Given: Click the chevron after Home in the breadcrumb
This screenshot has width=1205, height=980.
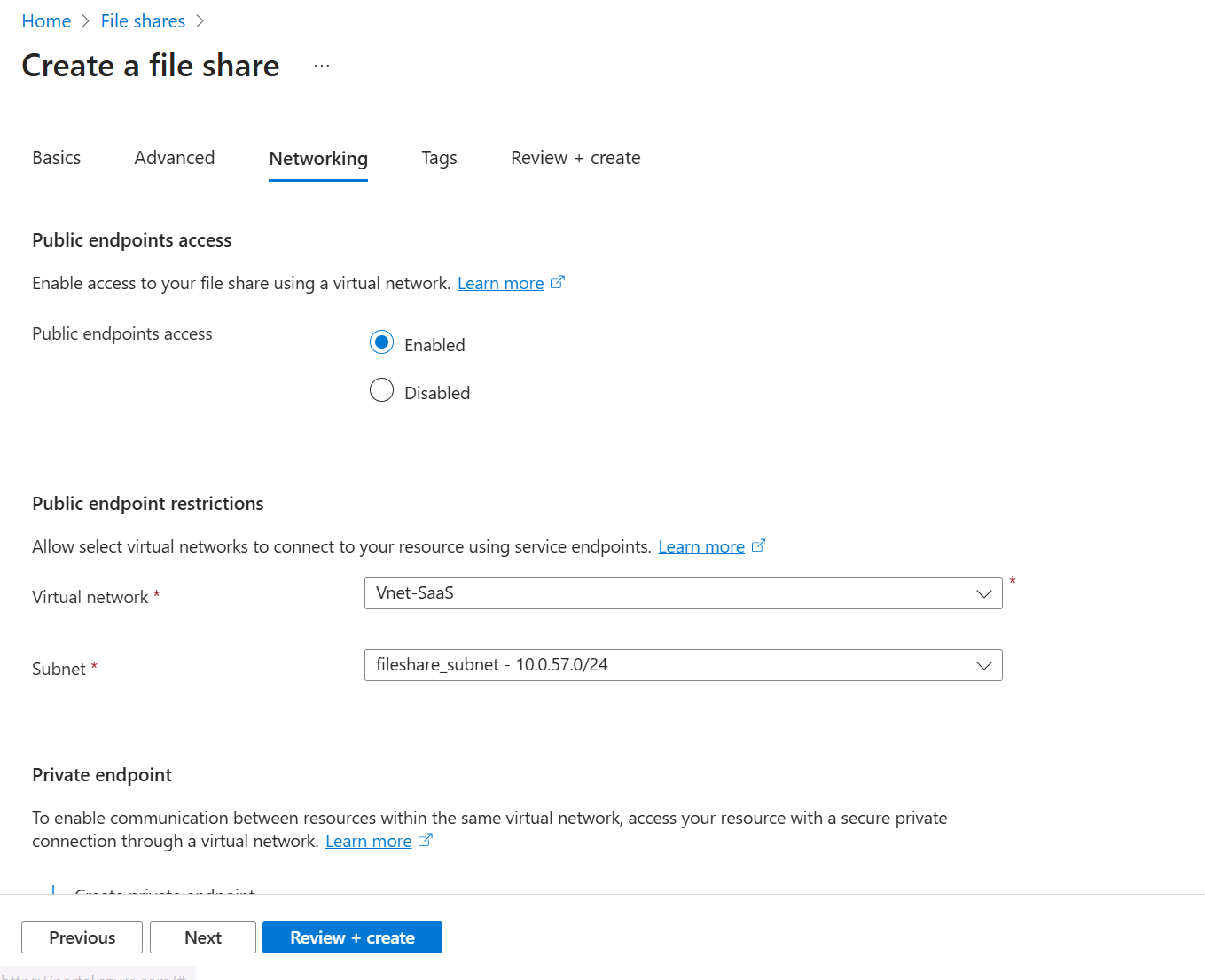Looking at the screenshot, I should click(85, 20).
